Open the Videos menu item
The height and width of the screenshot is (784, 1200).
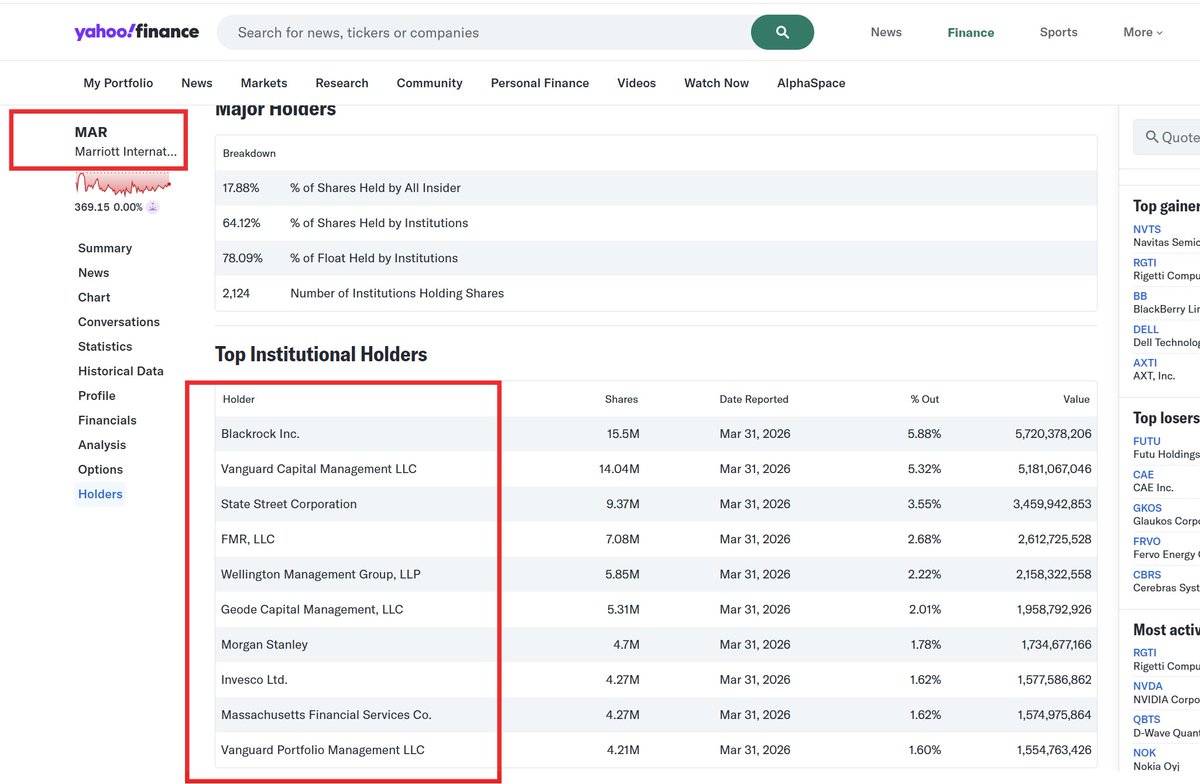pos(636,83)
